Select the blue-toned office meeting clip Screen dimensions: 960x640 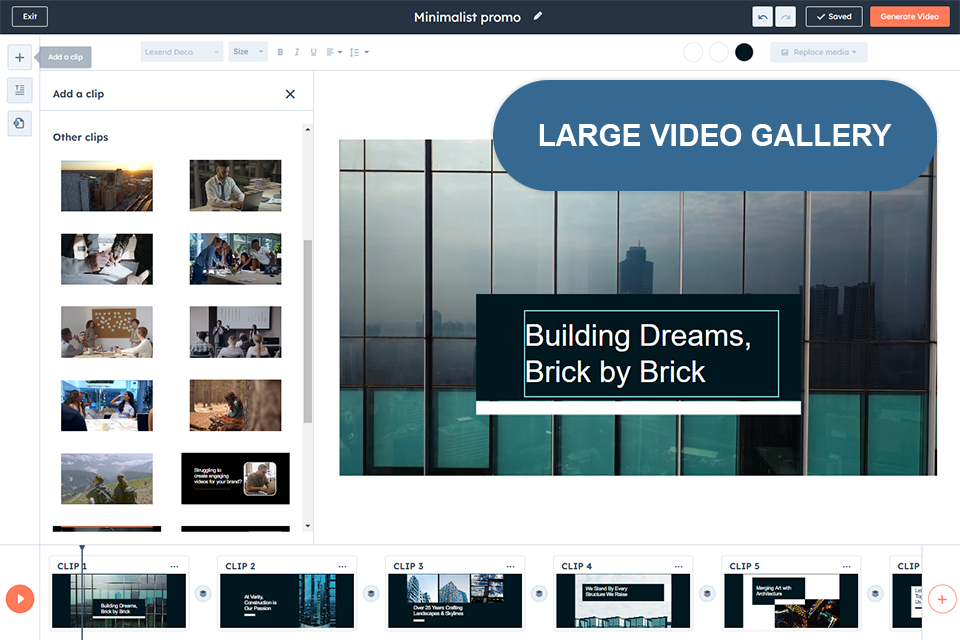coord(107,405)
